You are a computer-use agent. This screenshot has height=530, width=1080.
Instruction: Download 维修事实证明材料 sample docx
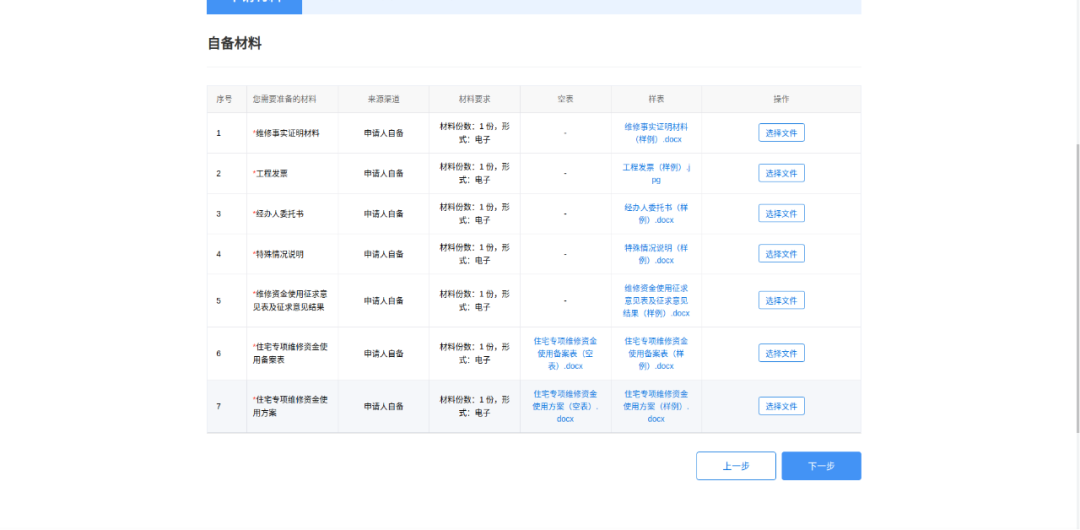(656, 133)
